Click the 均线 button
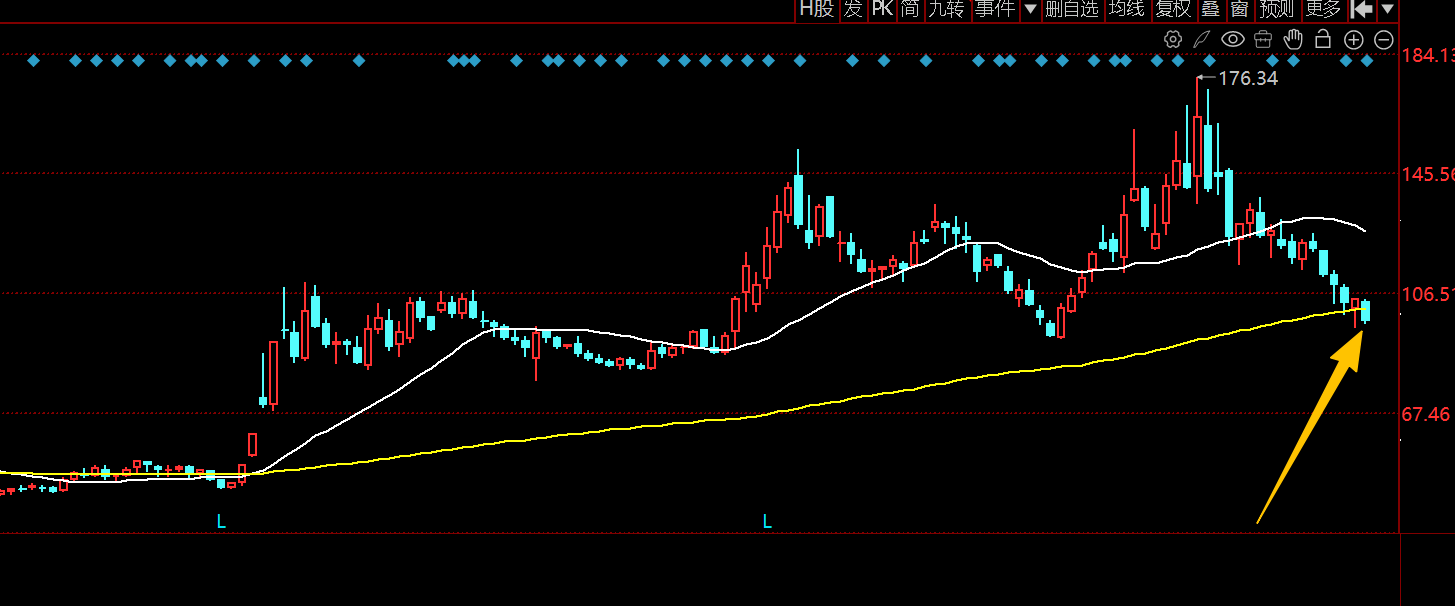1455x606 pixels. [1127, 9]
